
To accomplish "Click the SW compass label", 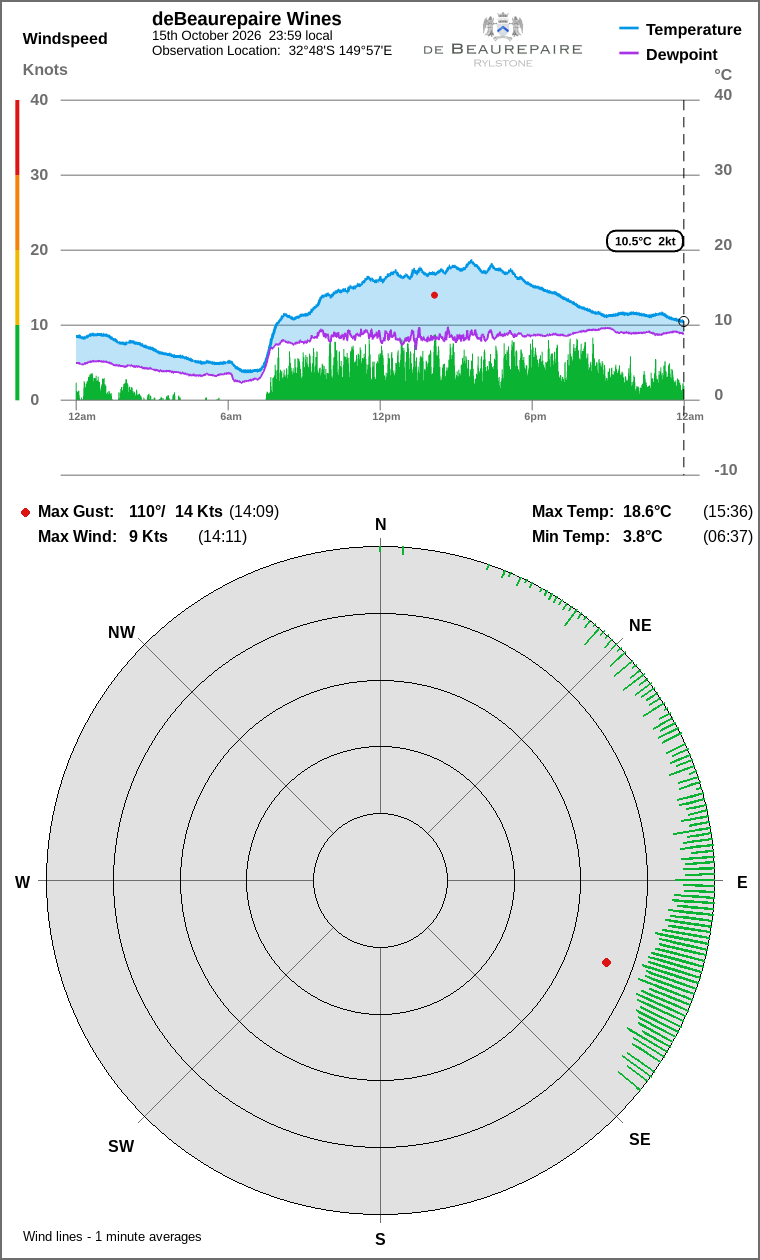I will click(121, 1147).
